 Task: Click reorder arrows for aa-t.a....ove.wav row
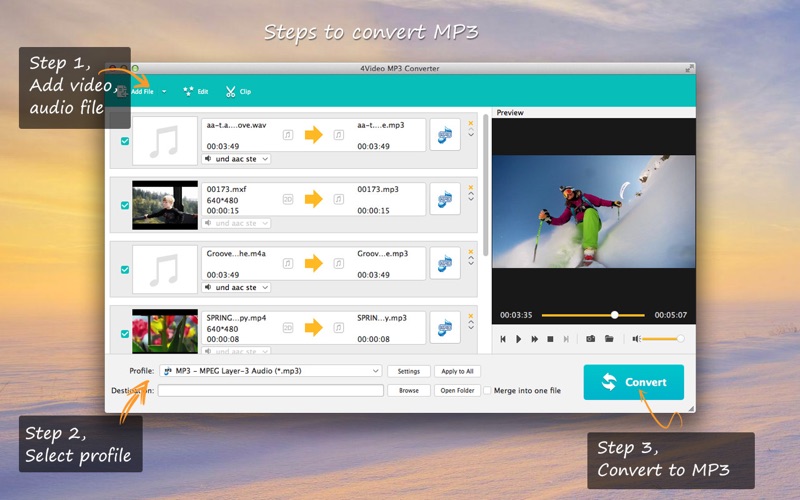471,132
